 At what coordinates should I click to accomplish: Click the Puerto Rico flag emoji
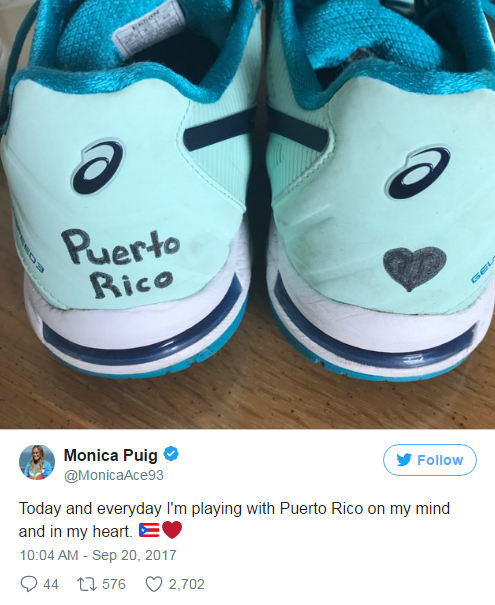[149, 531]
